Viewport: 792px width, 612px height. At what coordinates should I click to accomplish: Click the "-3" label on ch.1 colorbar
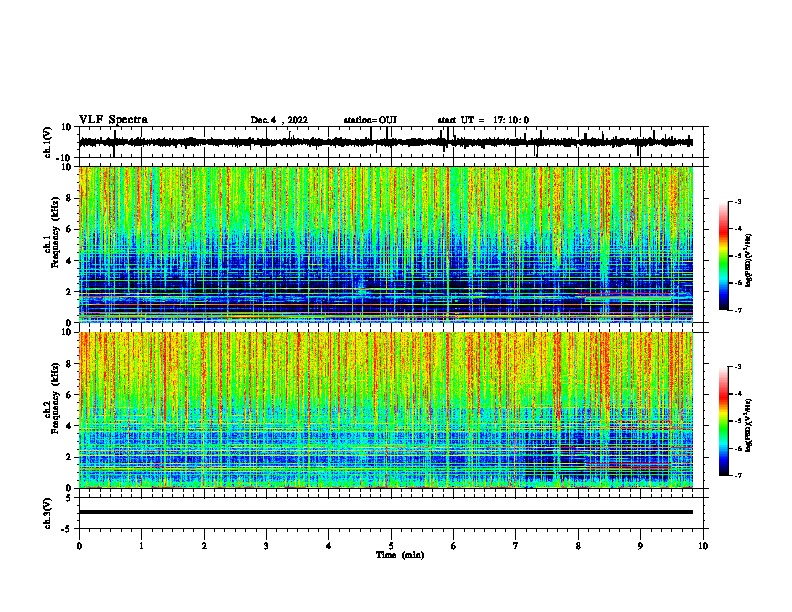click(x=738, y=201)
